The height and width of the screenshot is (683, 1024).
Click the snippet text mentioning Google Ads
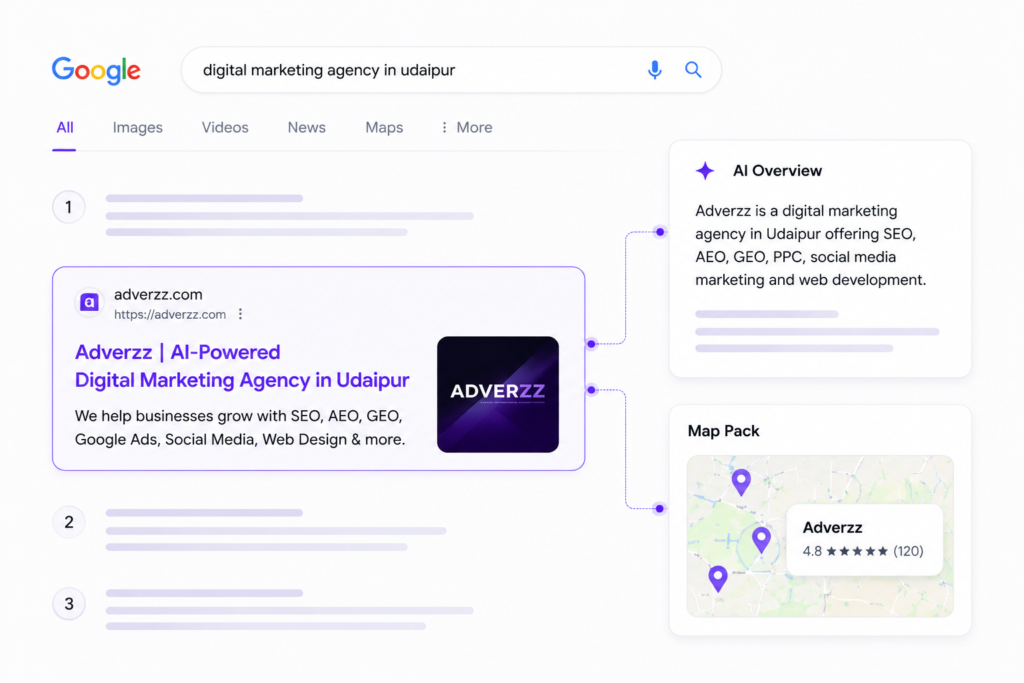coord(240,428)
